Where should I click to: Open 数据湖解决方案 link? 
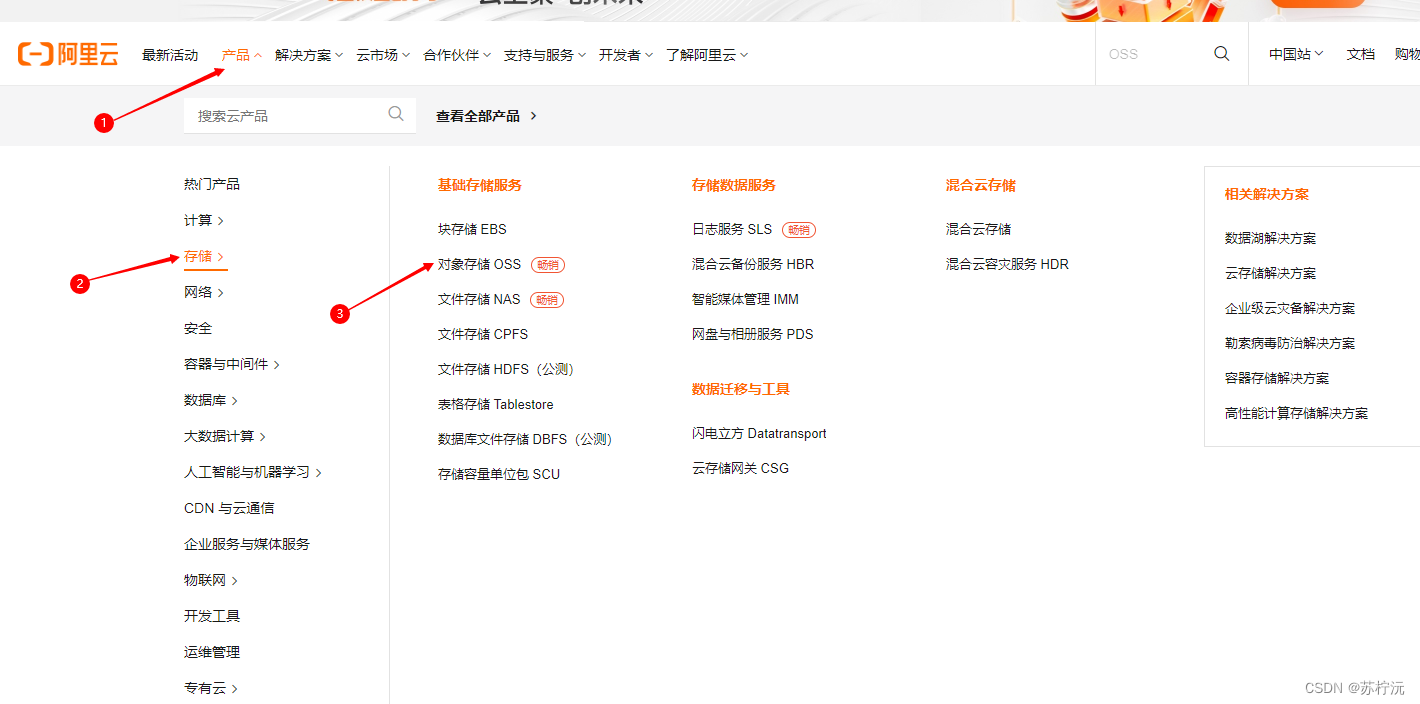point(1270,238)
